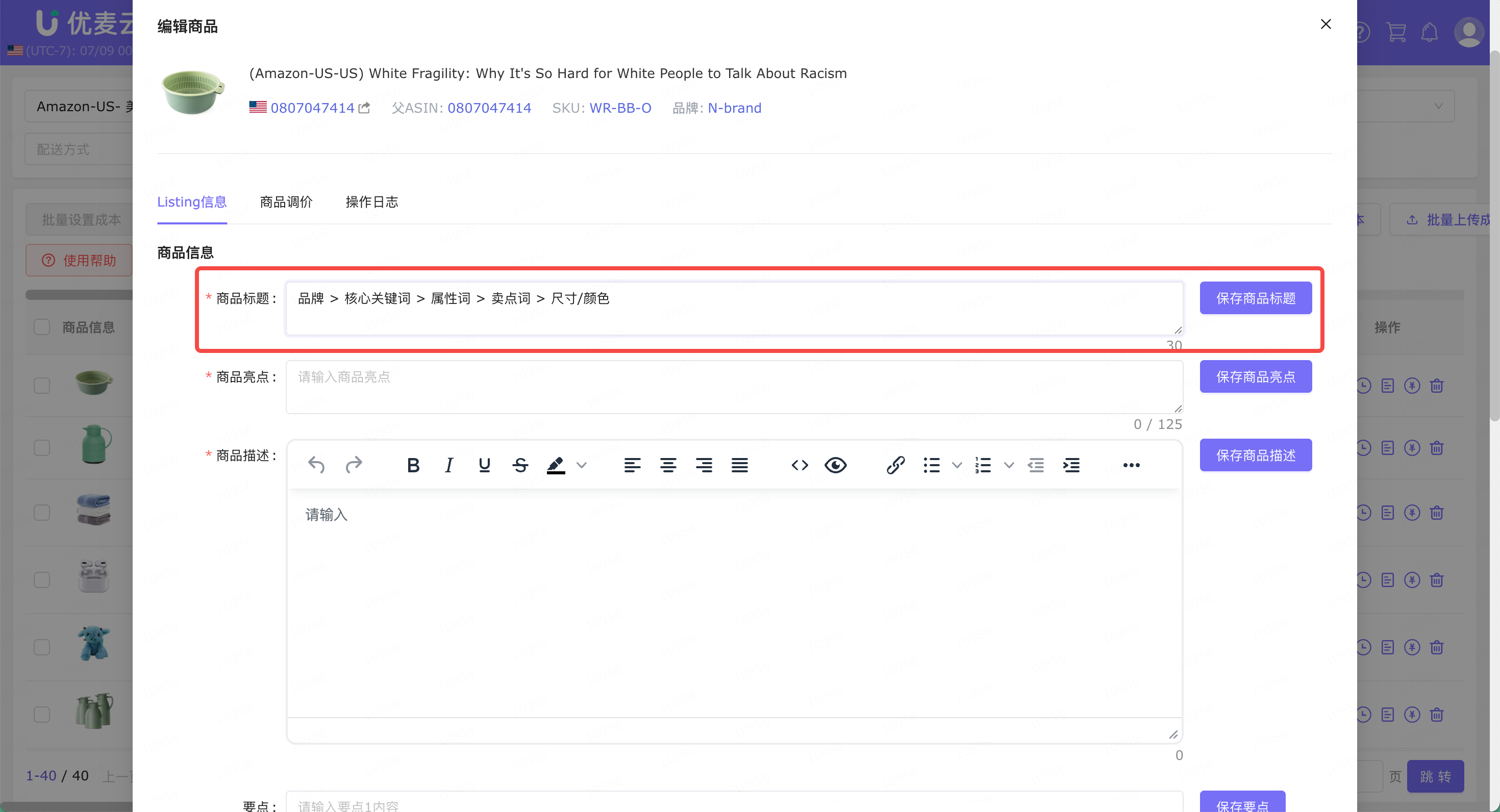Underline the description text
Screen dimensions: 1500x812
pyautogui.click(x=485, y=465)
